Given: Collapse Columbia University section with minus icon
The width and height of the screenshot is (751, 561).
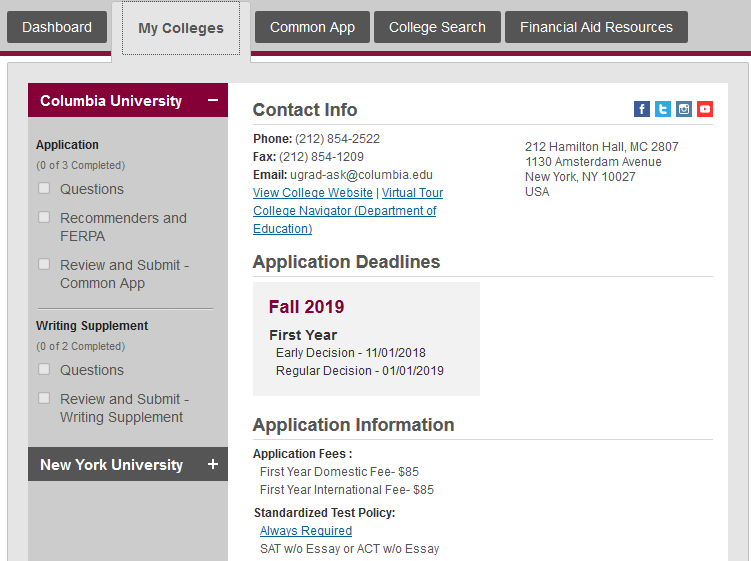Looking at the screenshot, I should click(x=213, y=101).
